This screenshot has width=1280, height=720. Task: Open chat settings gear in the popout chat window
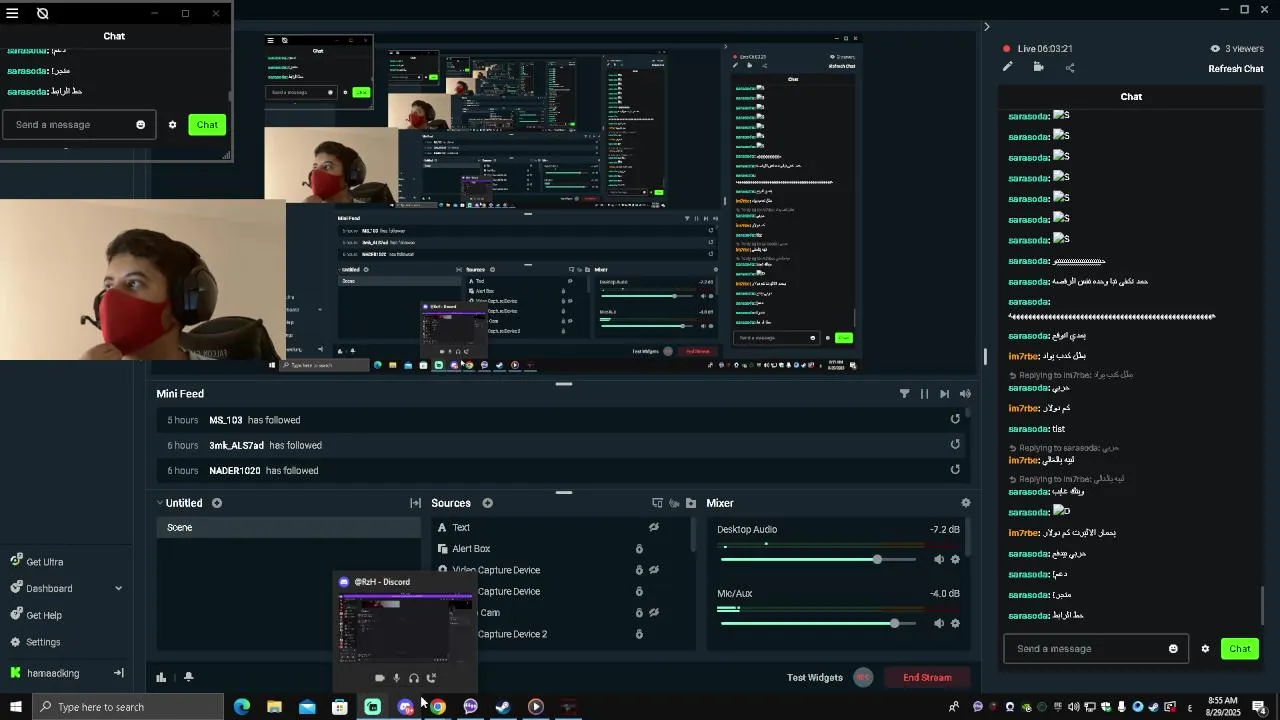pos(172,125)
